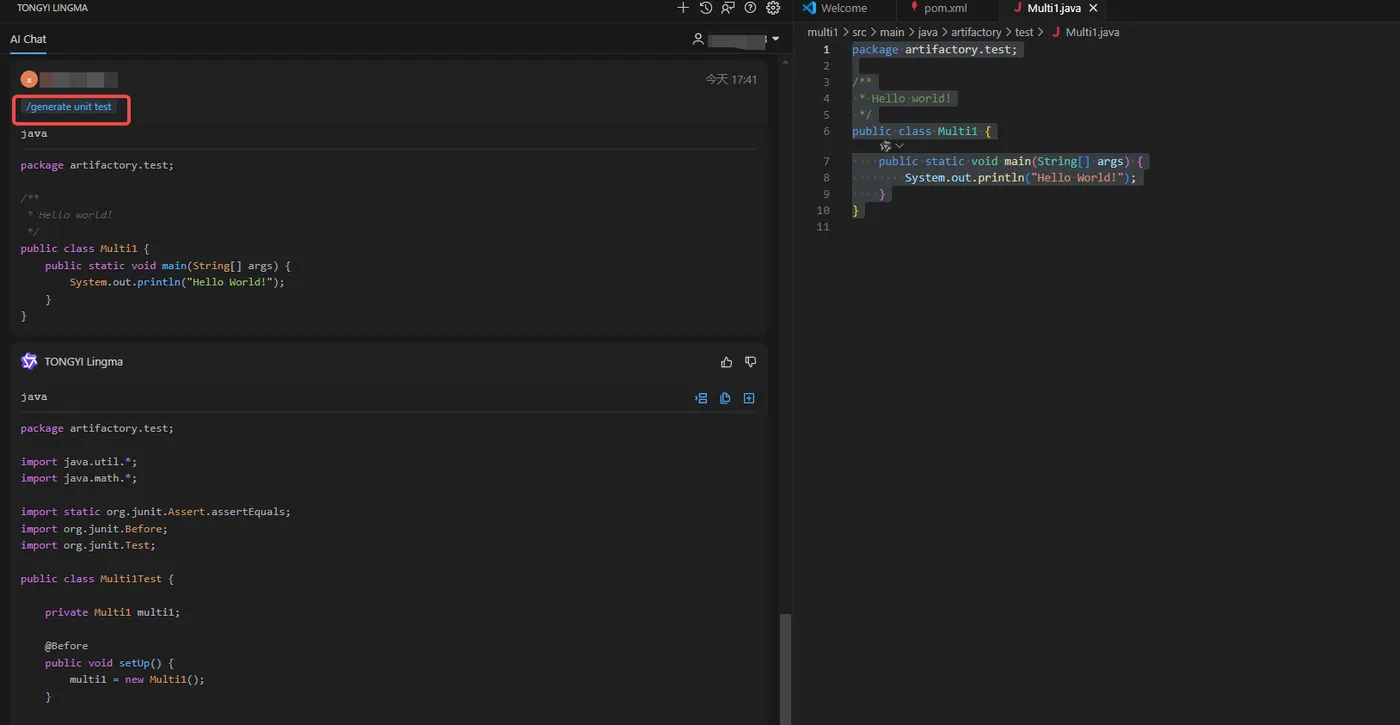This screenshot has width=1400, height=725.
Task: Start a new chat with the plus icon
Action: coord(683,8)
